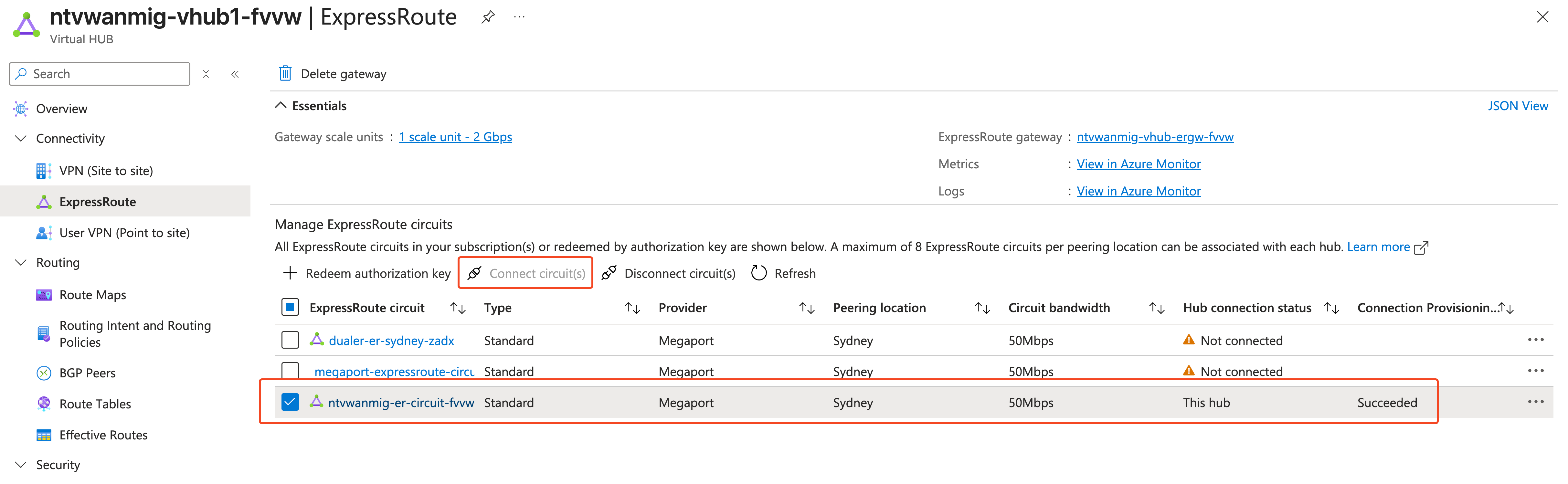1568x484 pixels.
Task: Click the This hub connection status
Action: tap(1206, 403)
